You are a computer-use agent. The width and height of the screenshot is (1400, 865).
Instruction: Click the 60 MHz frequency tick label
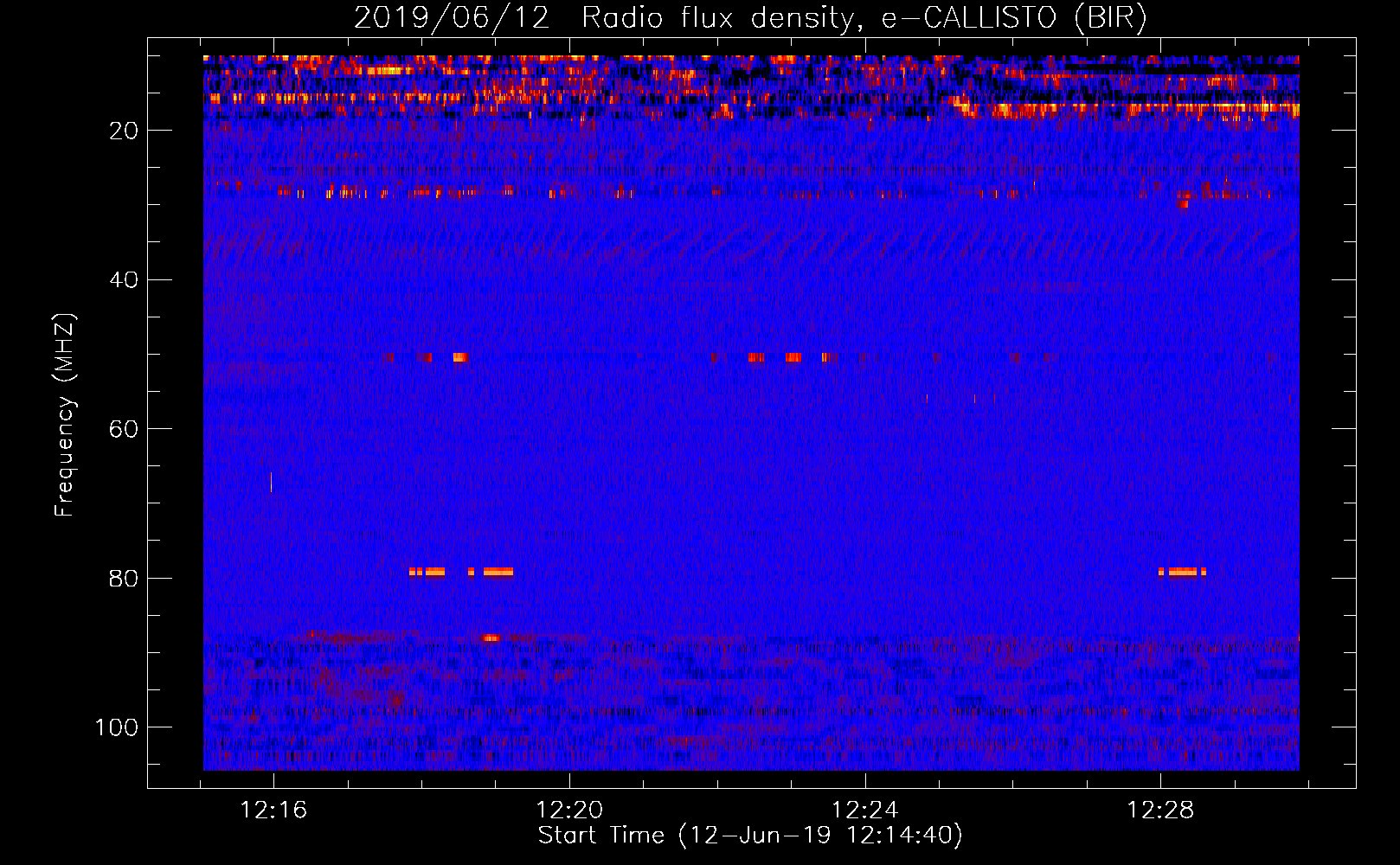[x=124, y=430]
